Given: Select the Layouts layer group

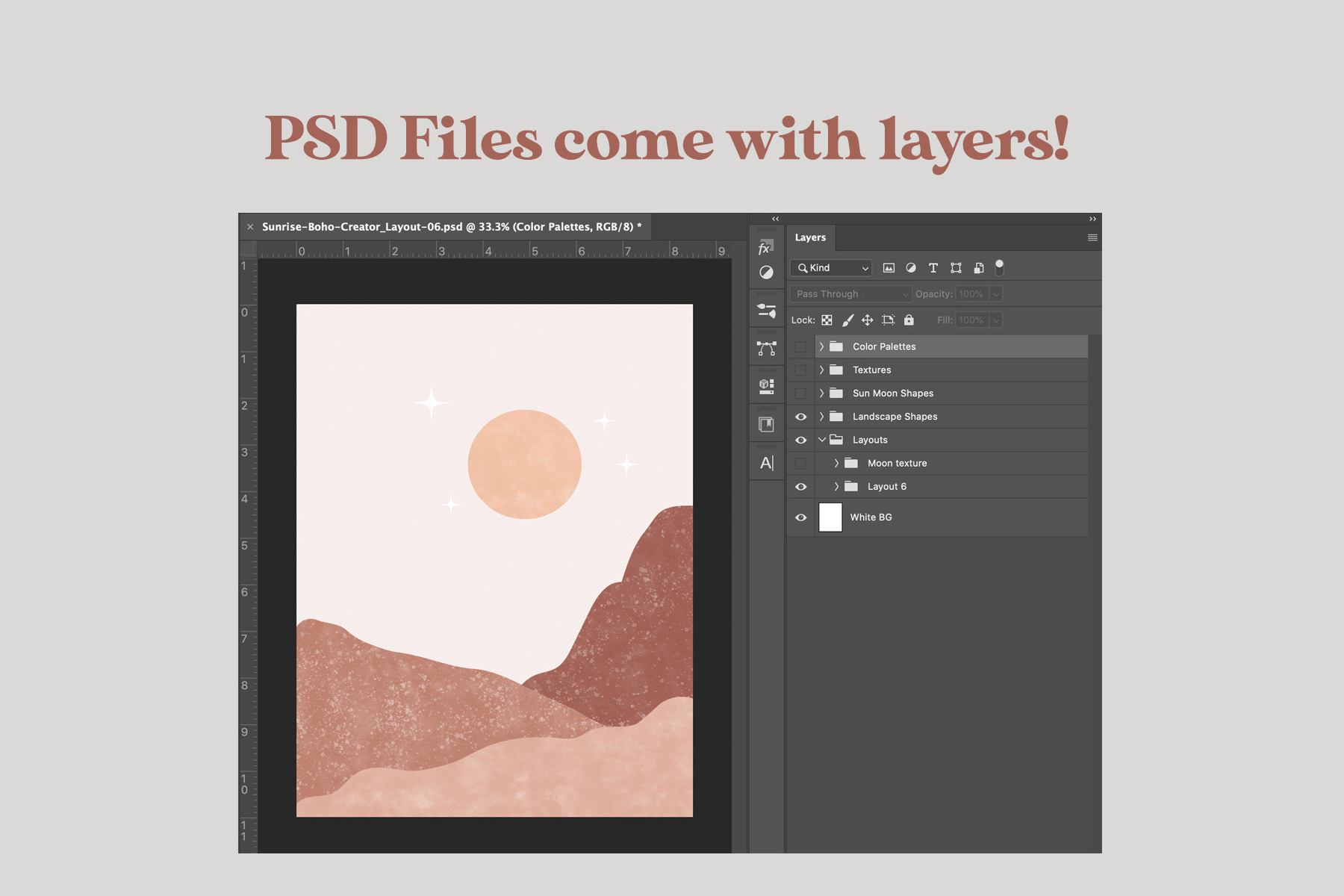Looking at the screenshot, I should click(951, 440).
